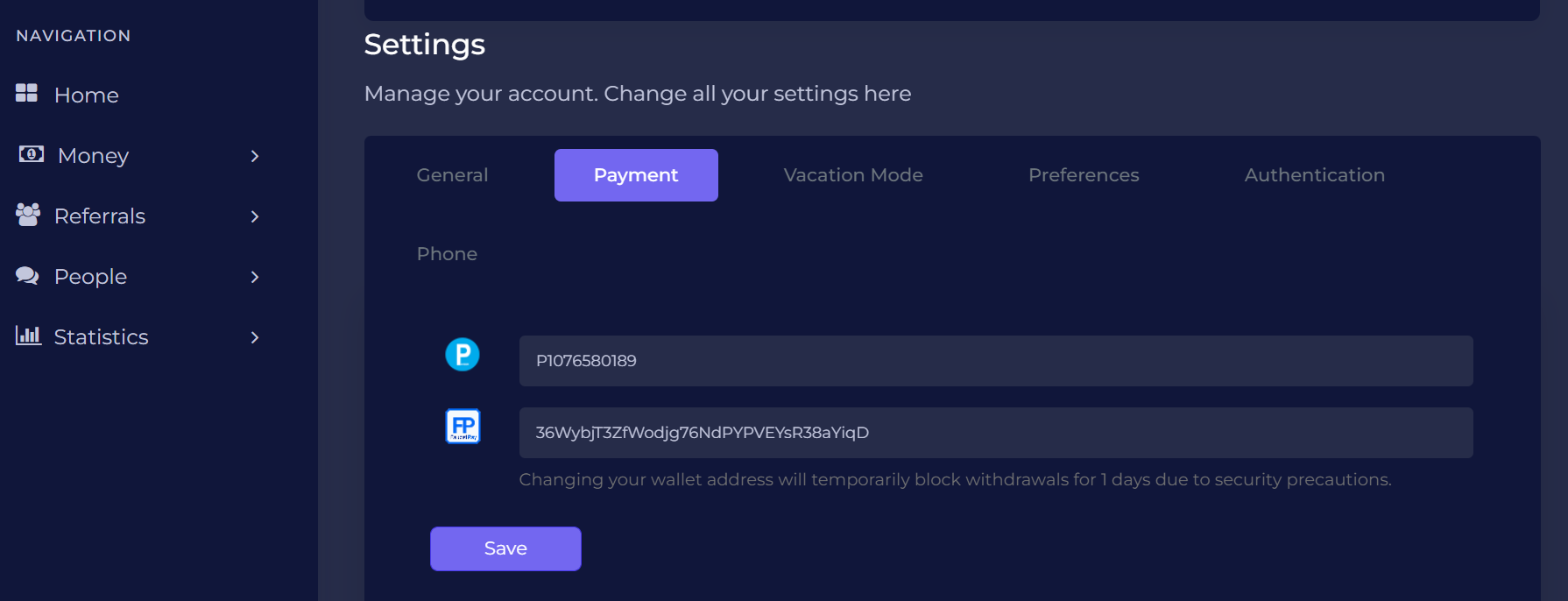This screenshot has width=1568, height=601.
Task: Click the Money banknote icon
Action: [x=32, y=154]
